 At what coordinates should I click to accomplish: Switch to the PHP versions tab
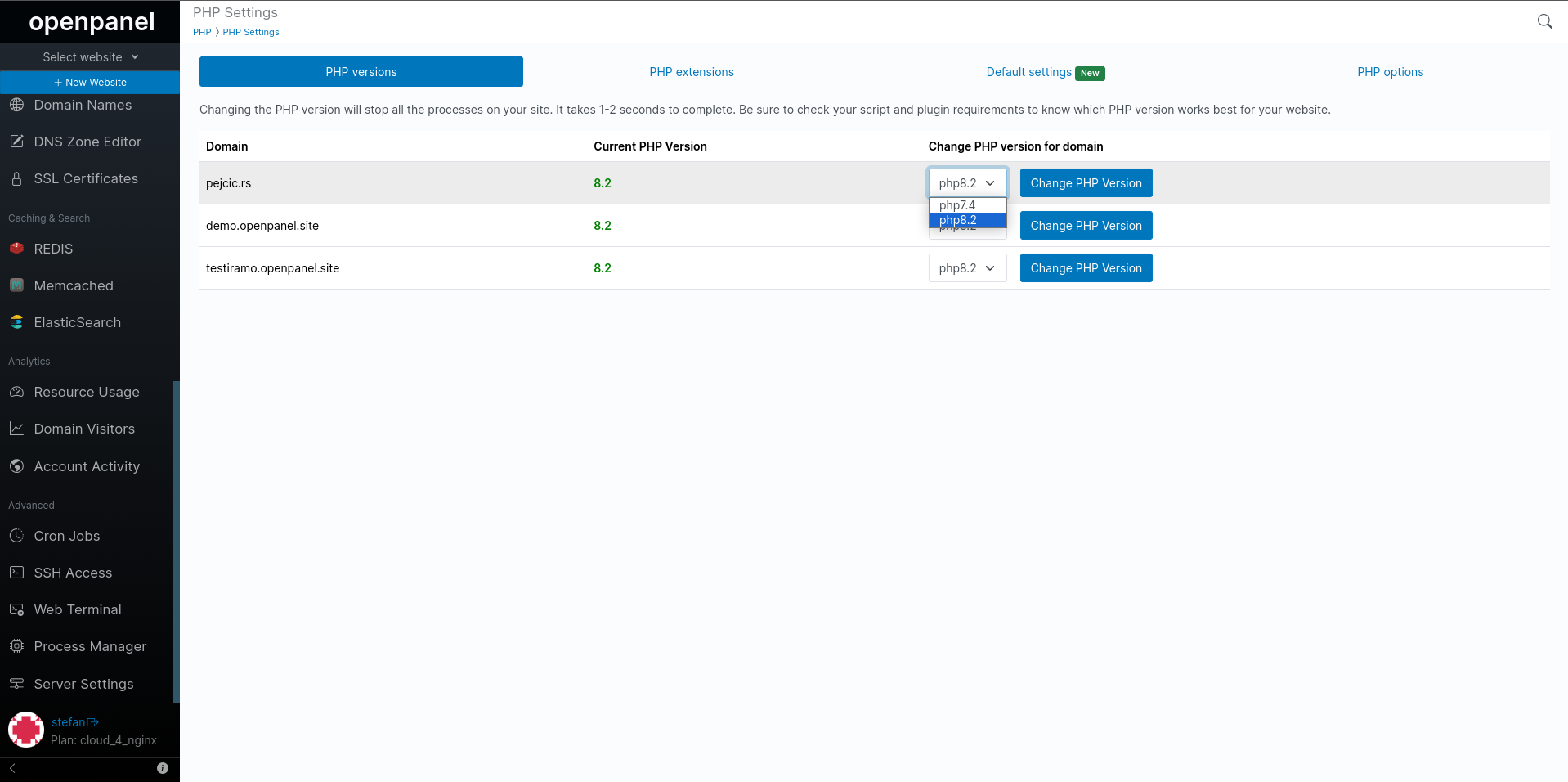pyautogui.click(x=361, y=72)
